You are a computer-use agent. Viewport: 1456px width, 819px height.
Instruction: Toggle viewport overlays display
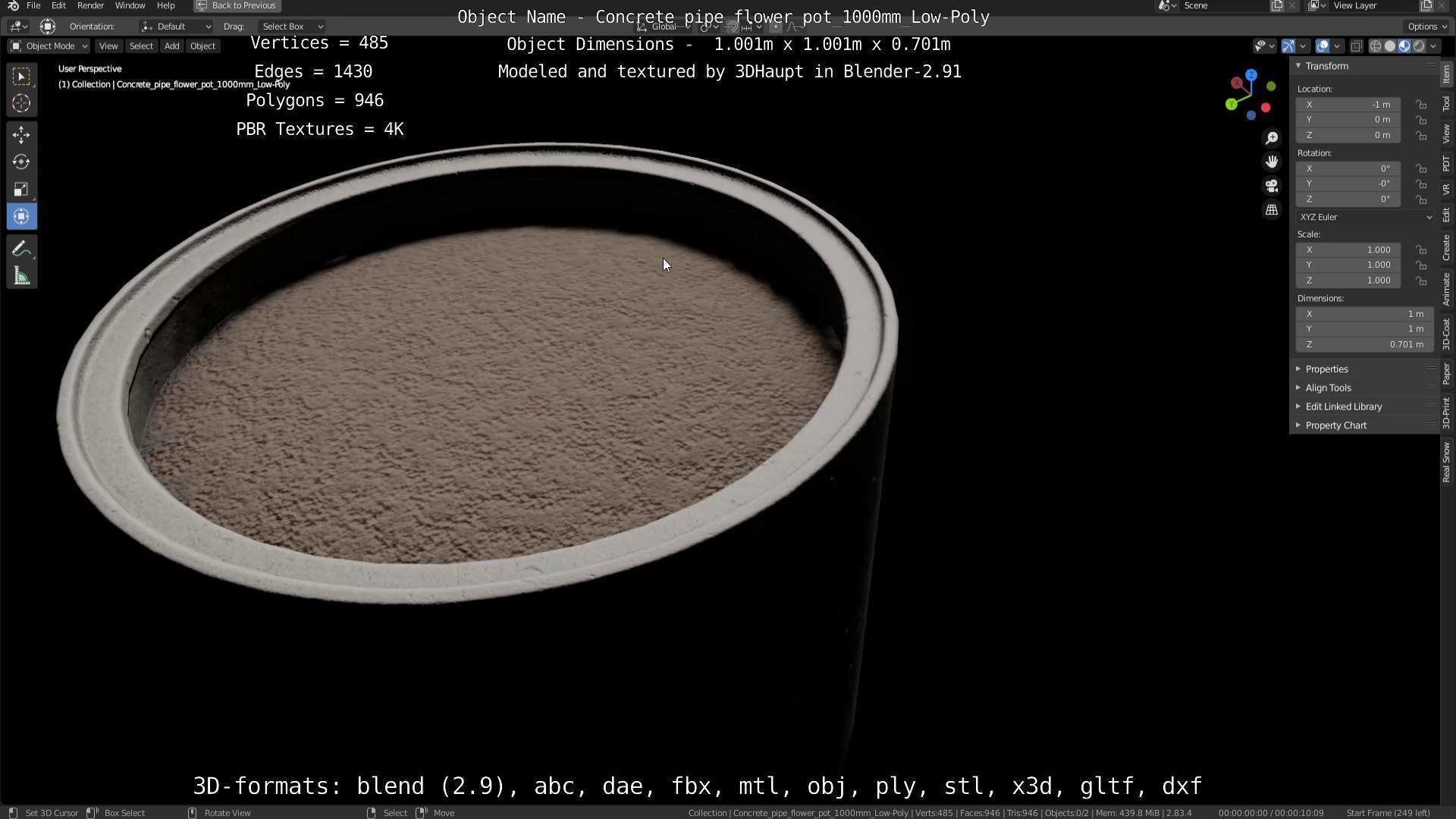(x=1323, y=46)
